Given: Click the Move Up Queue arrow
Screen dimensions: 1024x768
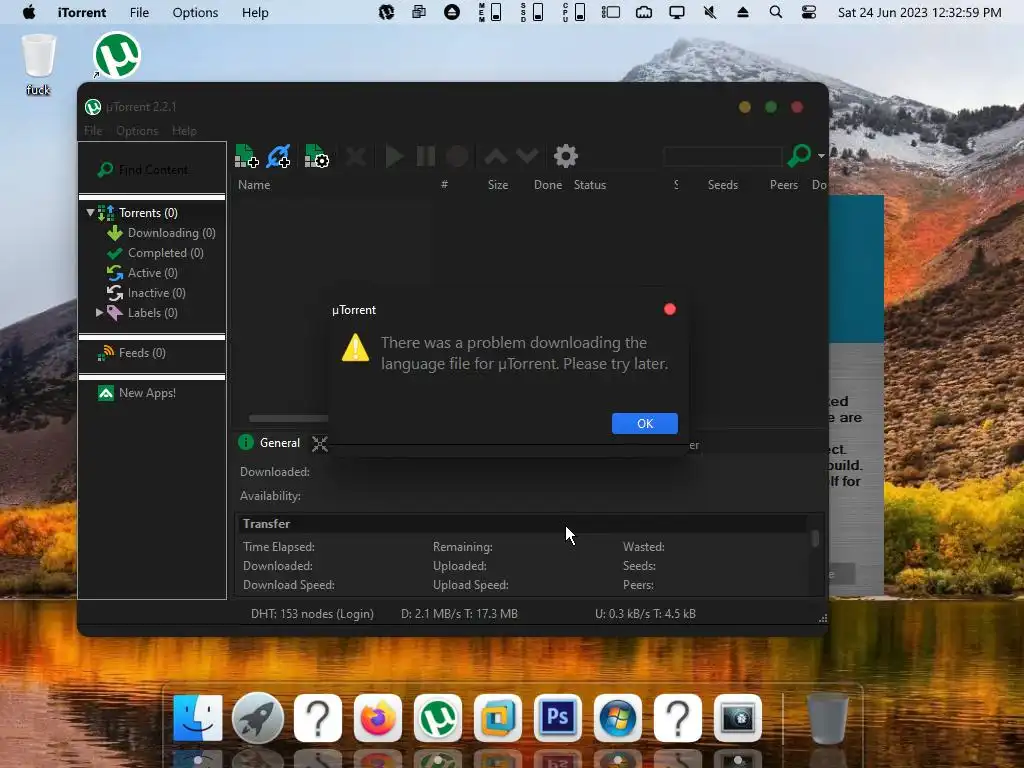Looking at the screenshot, I should [x=496, y=156].
